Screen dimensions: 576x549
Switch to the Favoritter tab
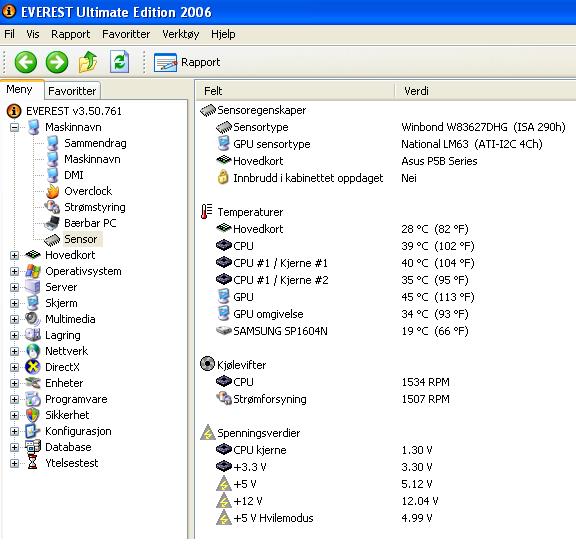72,91
